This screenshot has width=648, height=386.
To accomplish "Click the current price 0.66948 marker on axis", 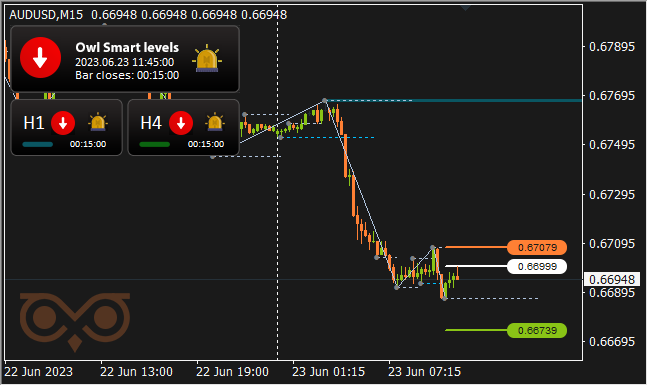I will [x=612, y=280].
